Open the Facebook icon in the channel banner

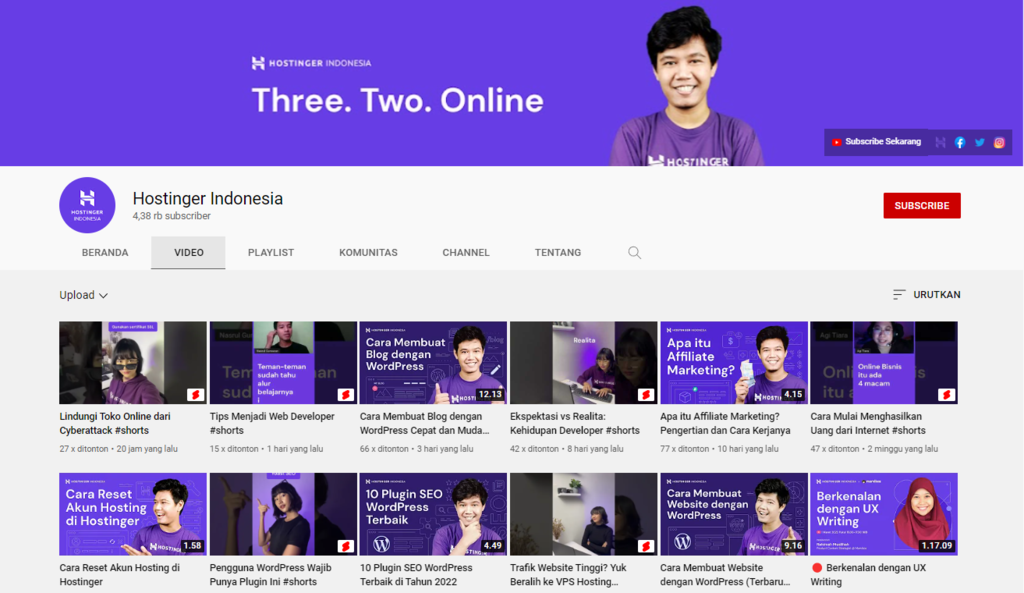tap(960, 142)
